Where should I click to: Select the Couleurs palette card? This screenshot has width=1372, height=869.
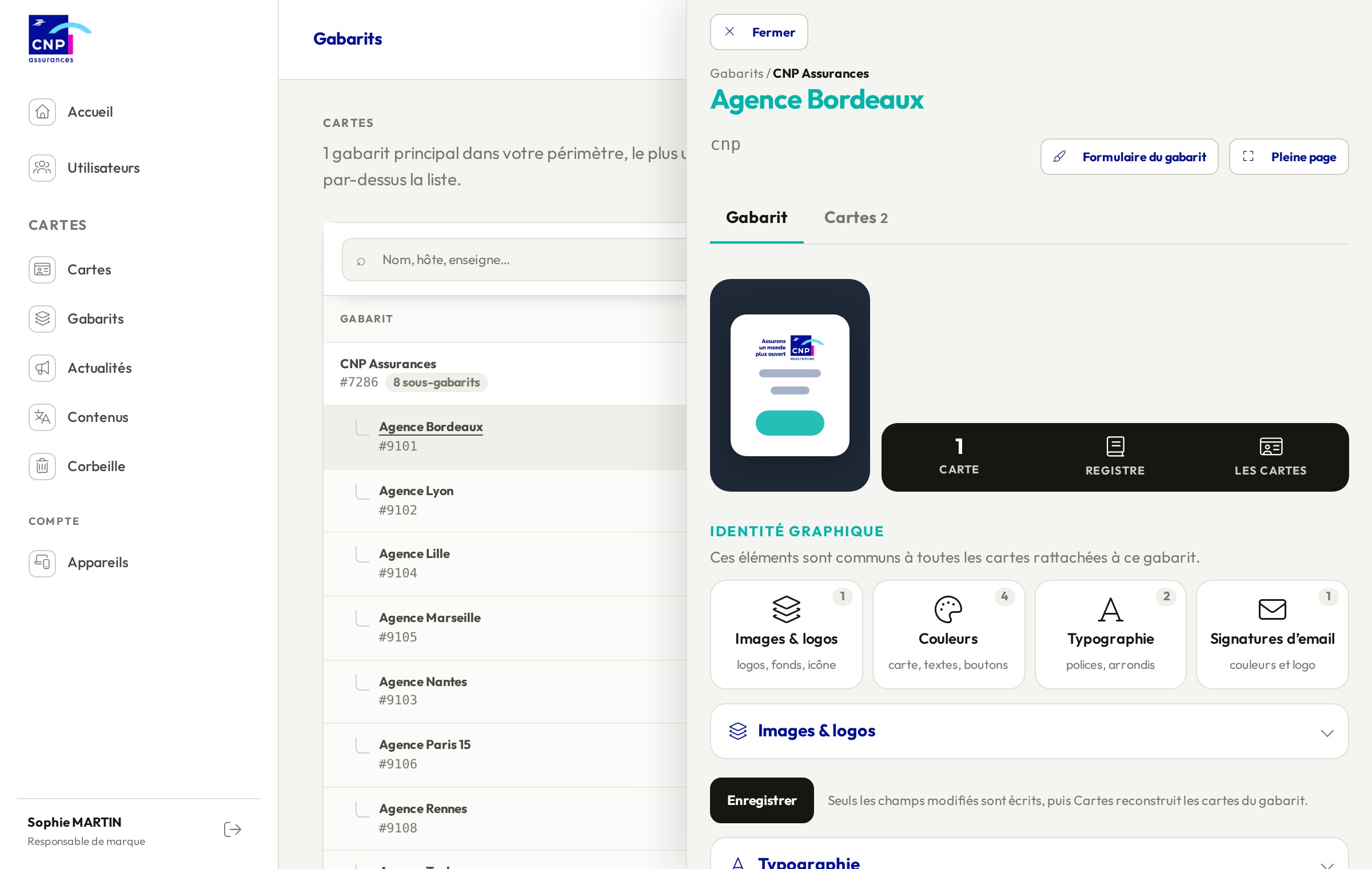coord(948,635)
